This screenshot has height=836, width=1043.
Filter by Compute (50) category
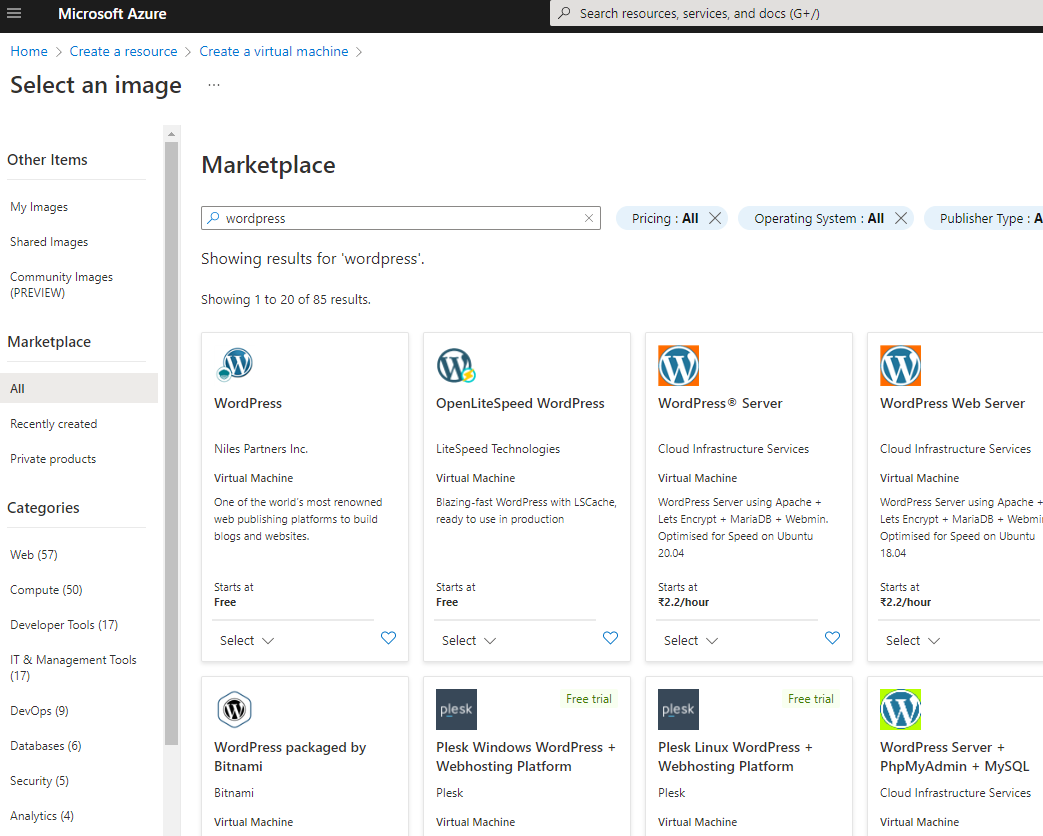(47, 590)
